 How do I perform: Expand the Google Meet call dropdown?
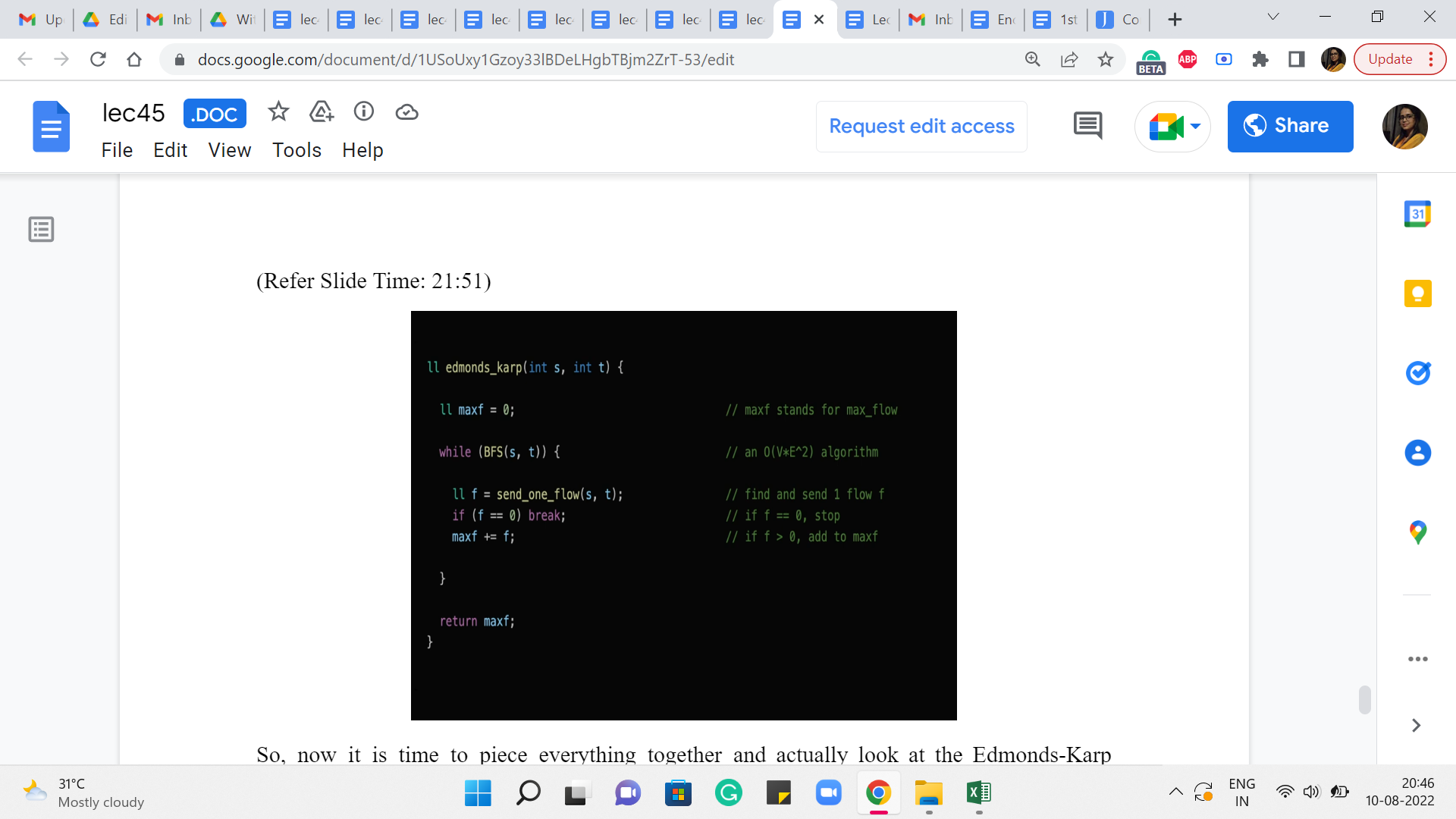(1196, 126)
